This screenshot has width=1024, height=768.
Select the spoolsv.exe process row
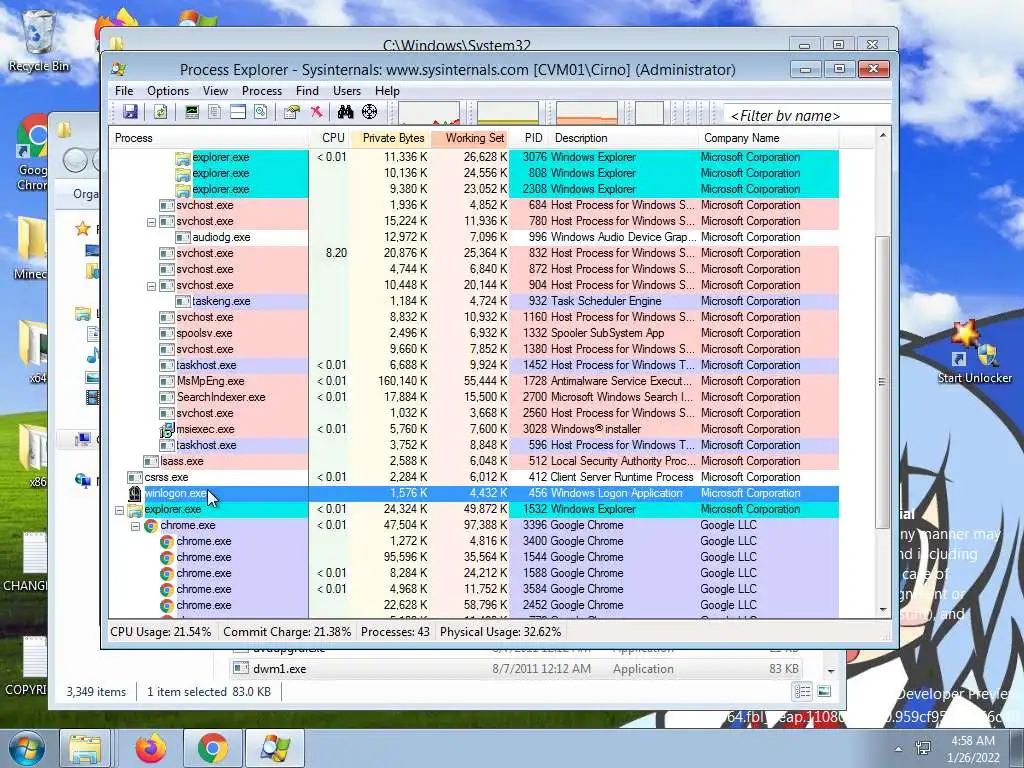[x=473, y=333]
